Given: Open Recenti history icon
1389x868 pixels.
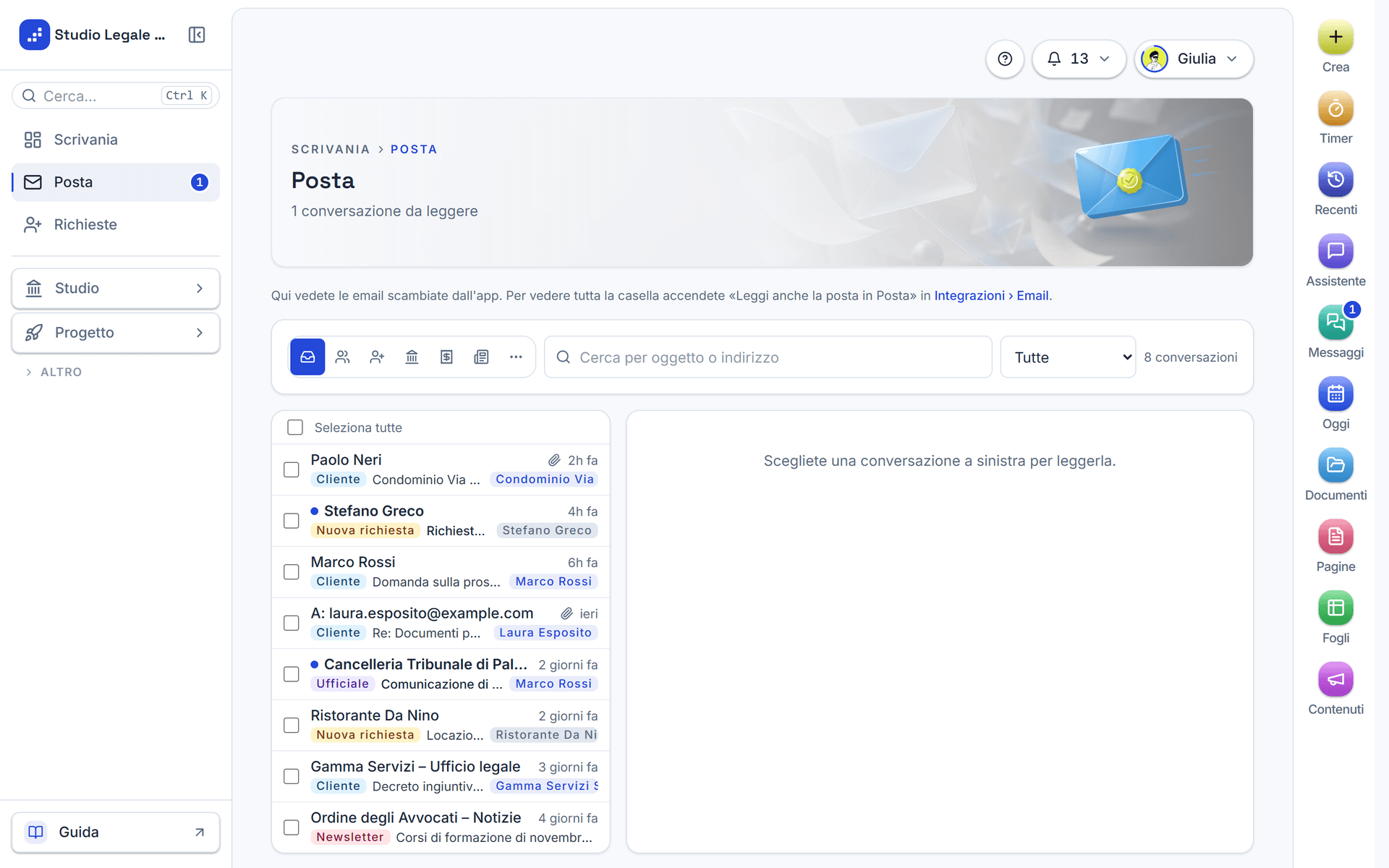Looking at the screenshot, I should [x=1335, y=179].
